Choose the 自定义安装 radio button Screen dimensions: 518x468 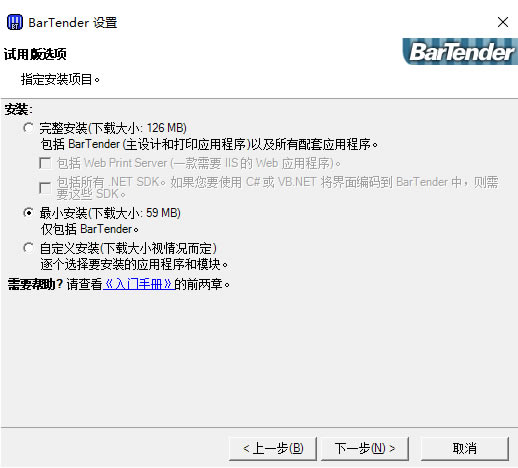coord(28,248)
